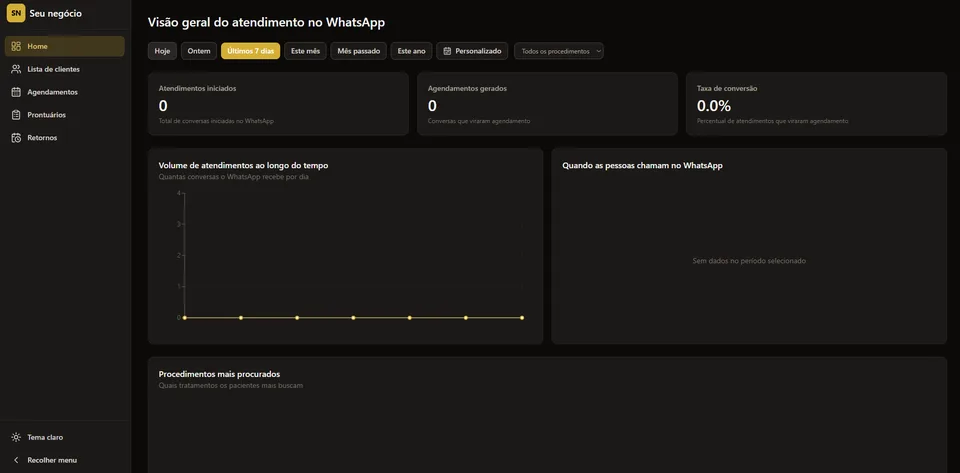Image resolution: width=960 pixels, height=473 pixels.
Task: Click Sem dados no período selecionado message
Action: pyautogui.click(x=749, y=261)
